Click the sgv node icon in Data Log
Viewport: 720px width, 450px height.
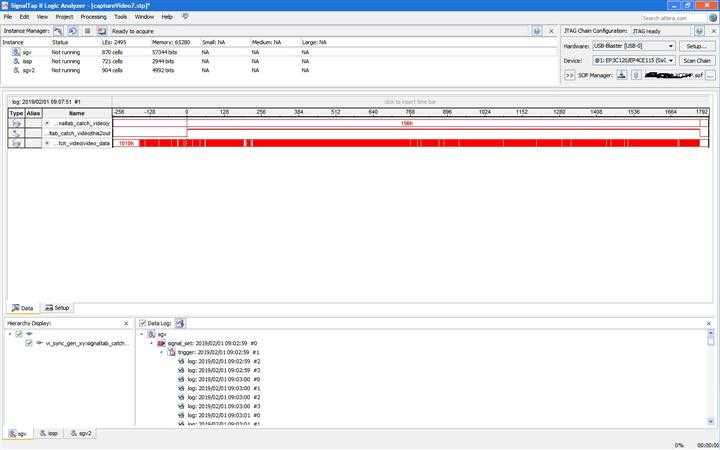152,334
